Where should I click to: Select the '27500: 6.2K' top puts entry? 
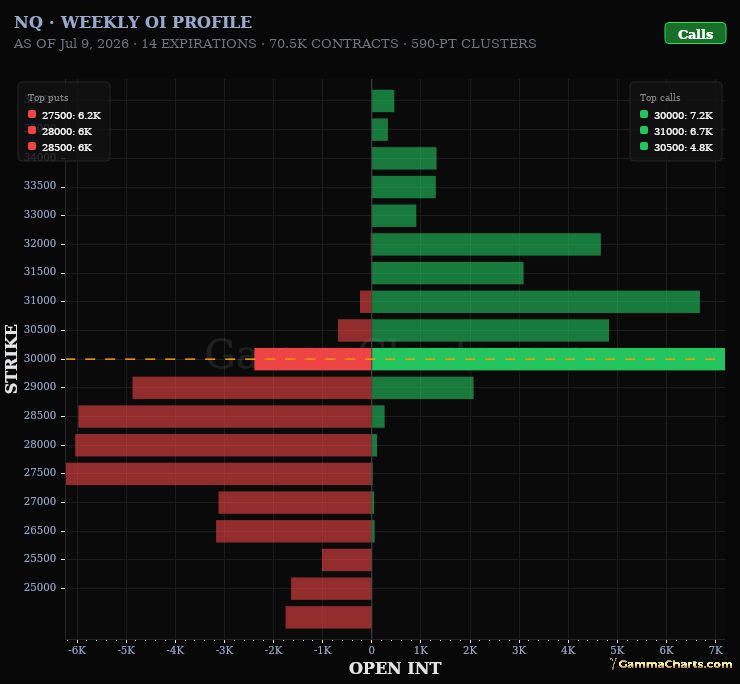coord(64,115)
